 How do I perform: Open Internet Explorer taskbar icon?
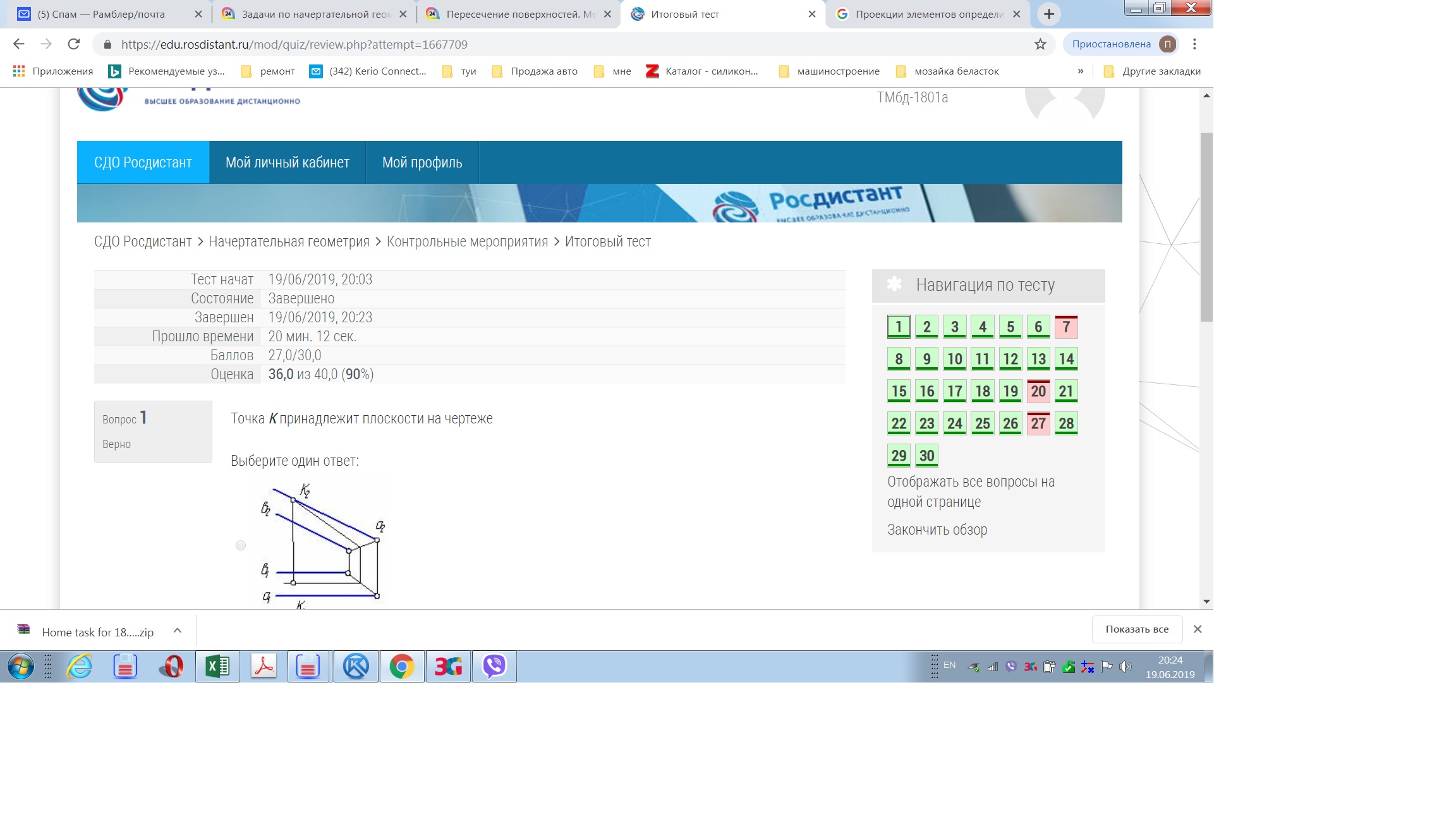pos(80,667)
